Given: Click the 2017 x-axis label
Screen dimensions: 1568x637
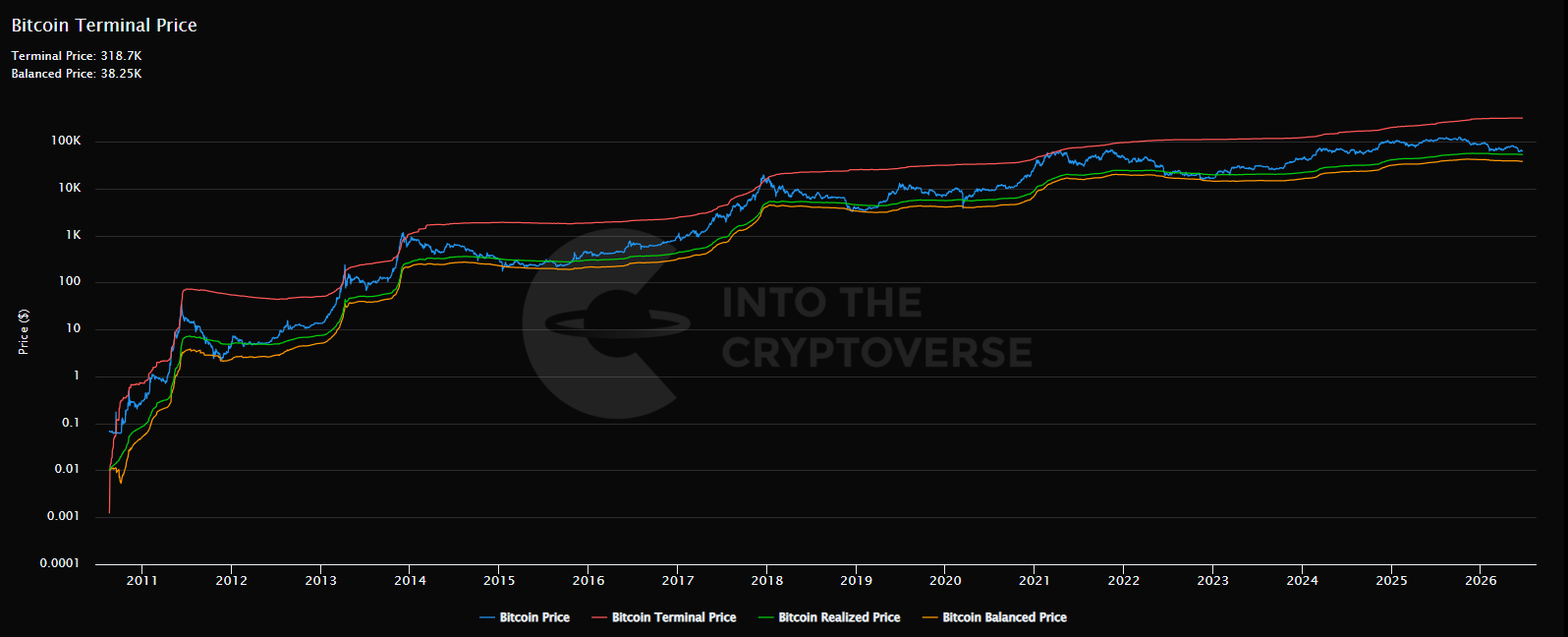Looking at the screenshot, I should coord(678,581).
